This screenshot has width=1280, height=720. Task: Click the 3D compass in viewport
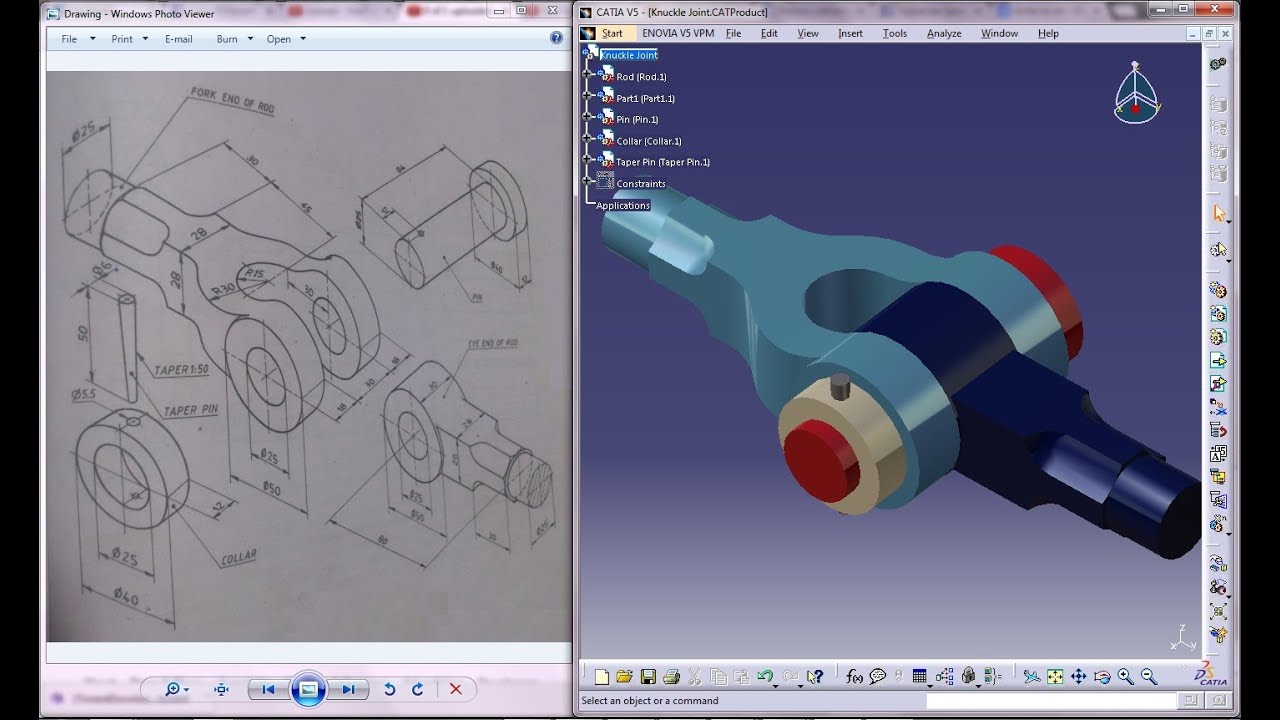coord(1136,93)
